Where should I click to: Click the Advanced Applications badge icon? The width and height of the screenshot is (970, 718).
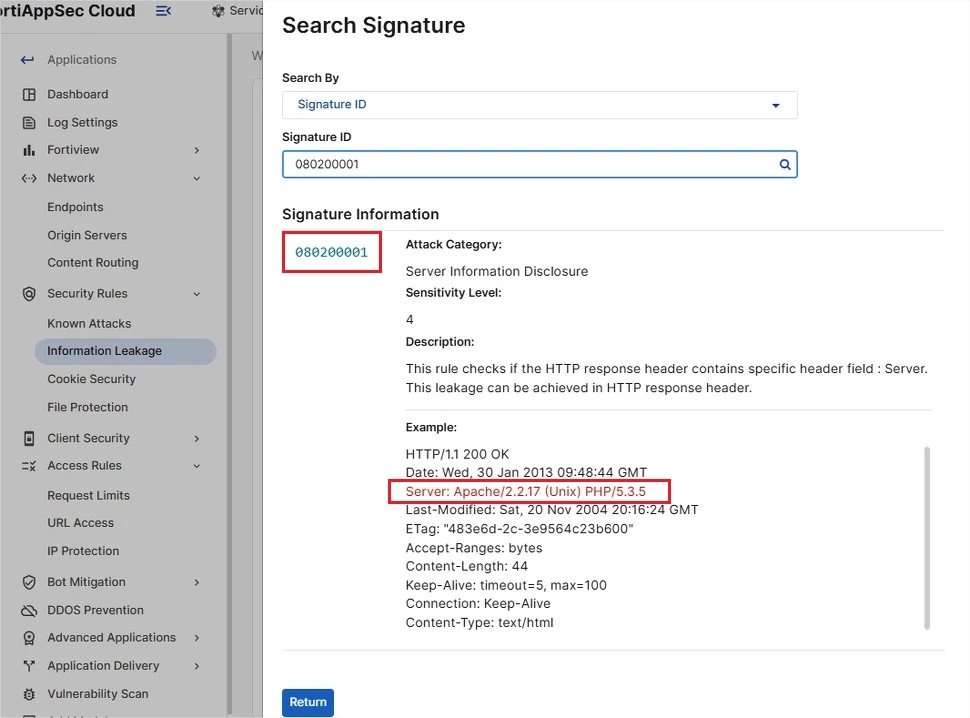pos(29,638)
